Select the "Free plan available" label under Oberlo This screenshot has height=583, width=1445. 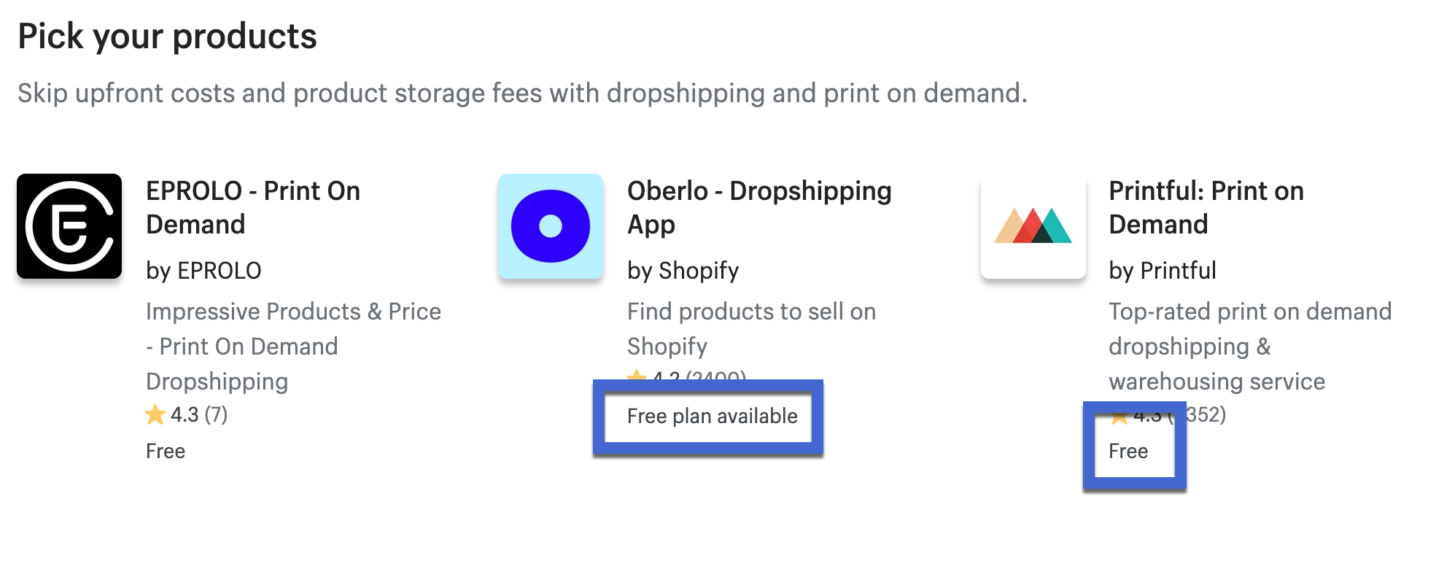pyautogui.click(x=712, y=416)
